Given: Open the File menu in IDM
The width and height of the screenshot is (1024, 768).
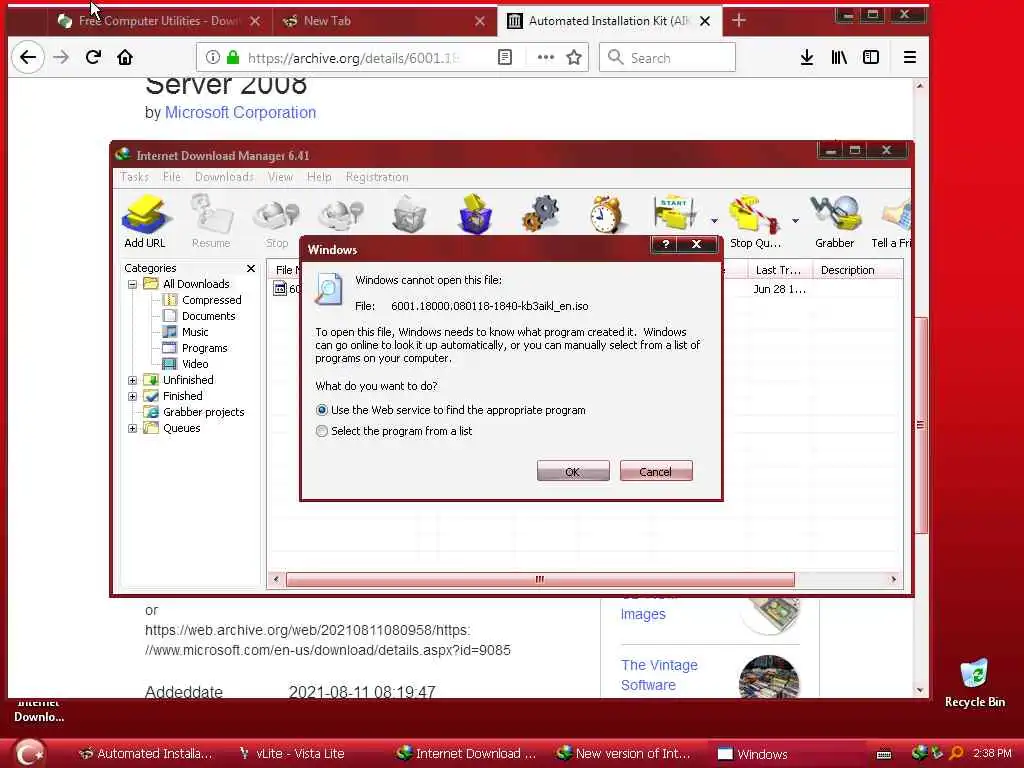Looking at the screenshot, I should point(172,177).
